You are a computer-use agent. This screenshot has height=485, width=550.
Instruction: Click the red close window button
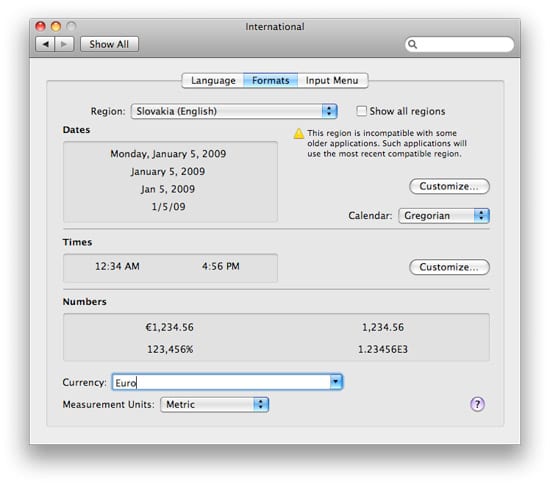(x=41, y=26)
